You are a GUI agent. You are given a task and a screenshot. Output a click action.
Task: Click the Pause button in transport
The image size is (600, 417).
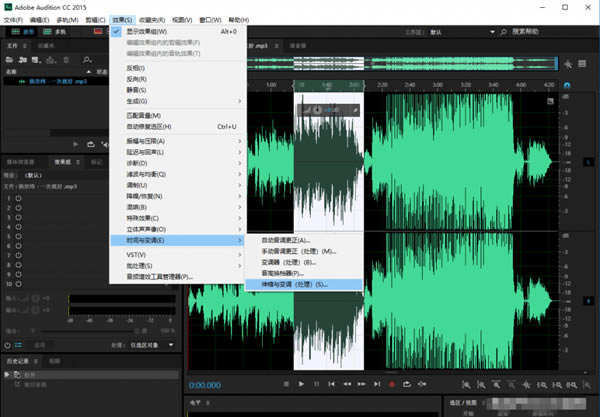[316, 384]
